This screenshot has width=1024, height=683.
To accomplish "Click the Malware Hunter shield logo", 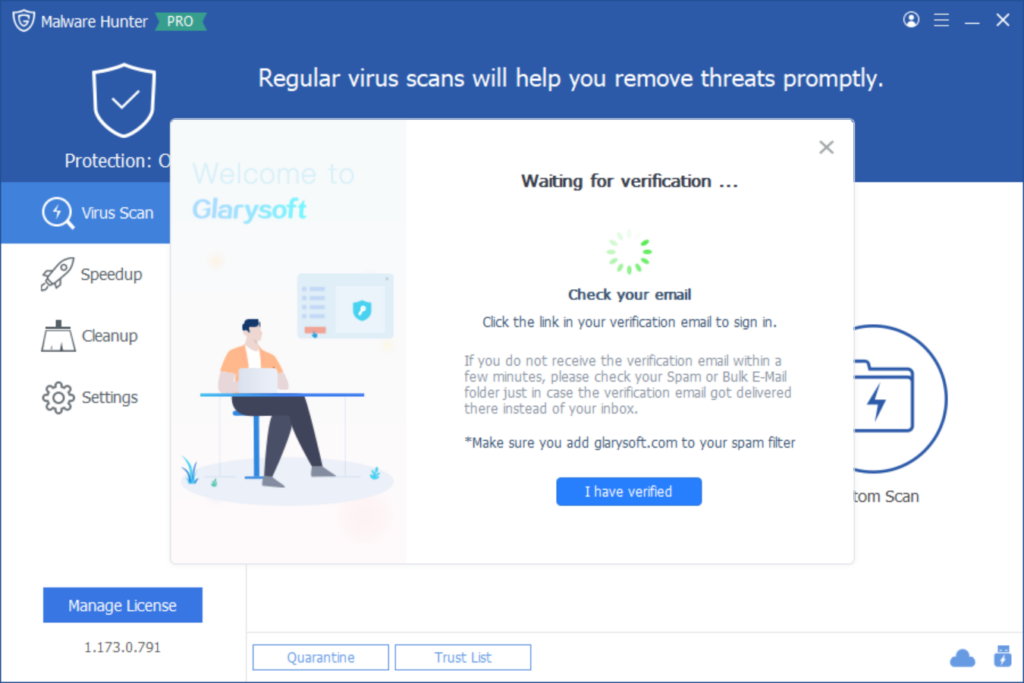I will 24,20.
